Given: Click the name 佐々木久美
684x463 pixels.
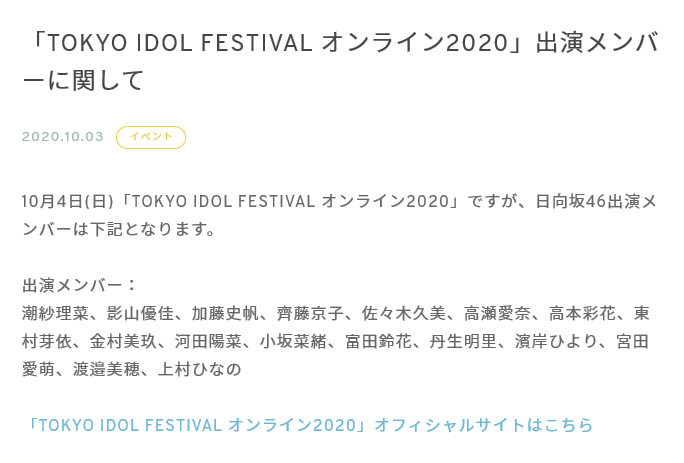Looking at the screenshot, I should coord(404,313).
